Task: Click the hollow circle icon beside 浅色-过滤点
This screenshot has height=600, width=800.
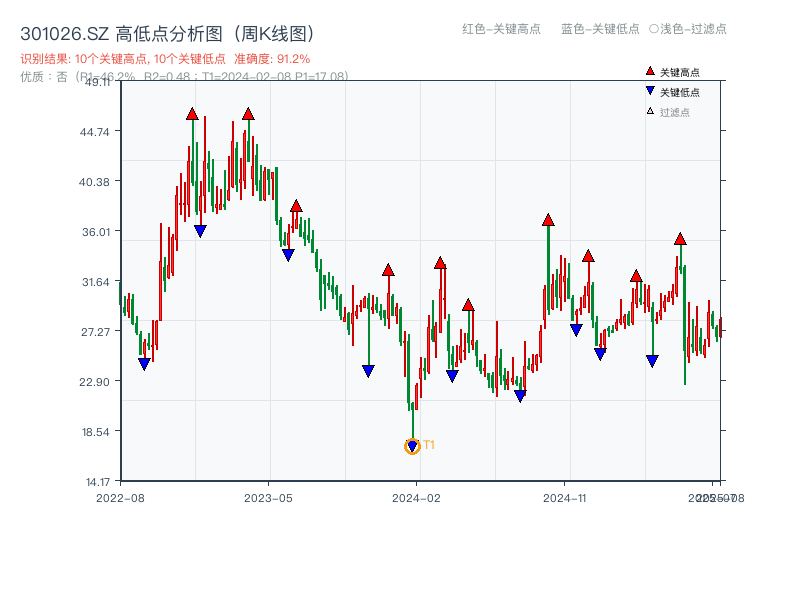Action: pyautogui.click(x=656, y=30)
